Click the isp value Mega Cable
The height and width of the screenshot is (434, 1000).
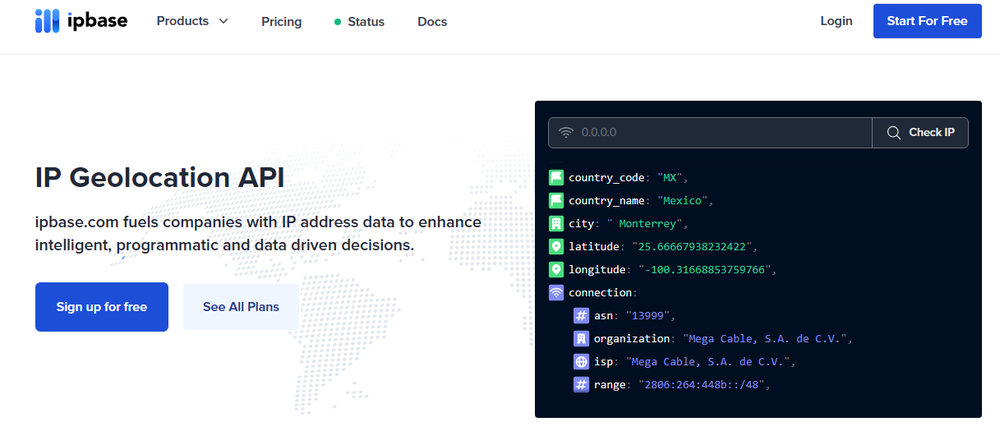pos(709,361)
